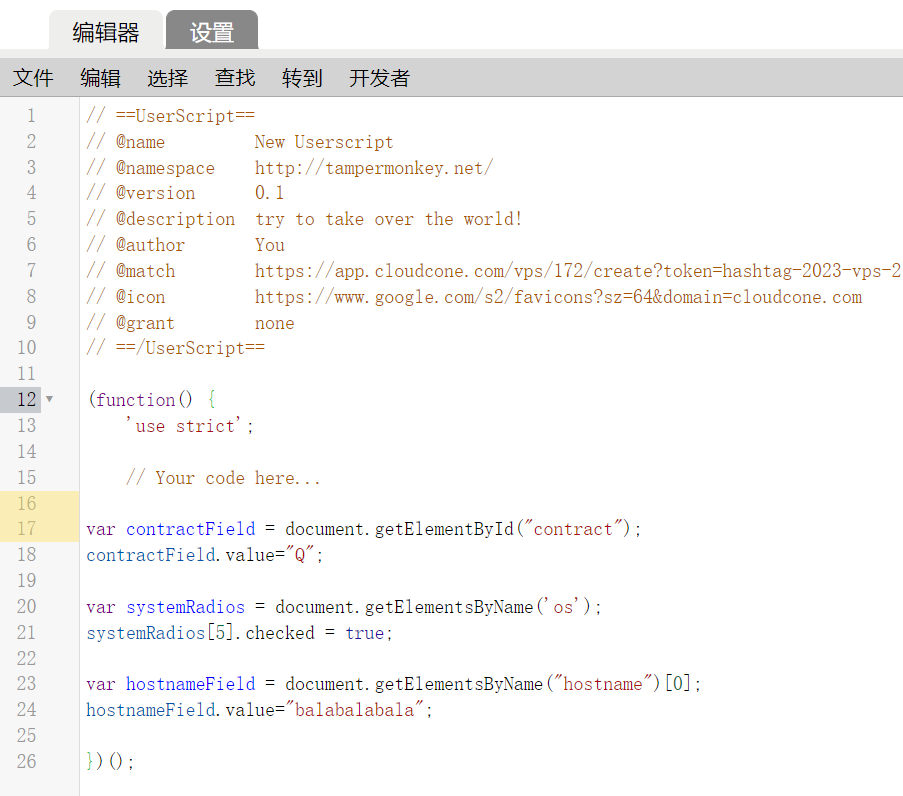
Task: Click the google.com favicon URL text
Action: [x=557, y=297]
